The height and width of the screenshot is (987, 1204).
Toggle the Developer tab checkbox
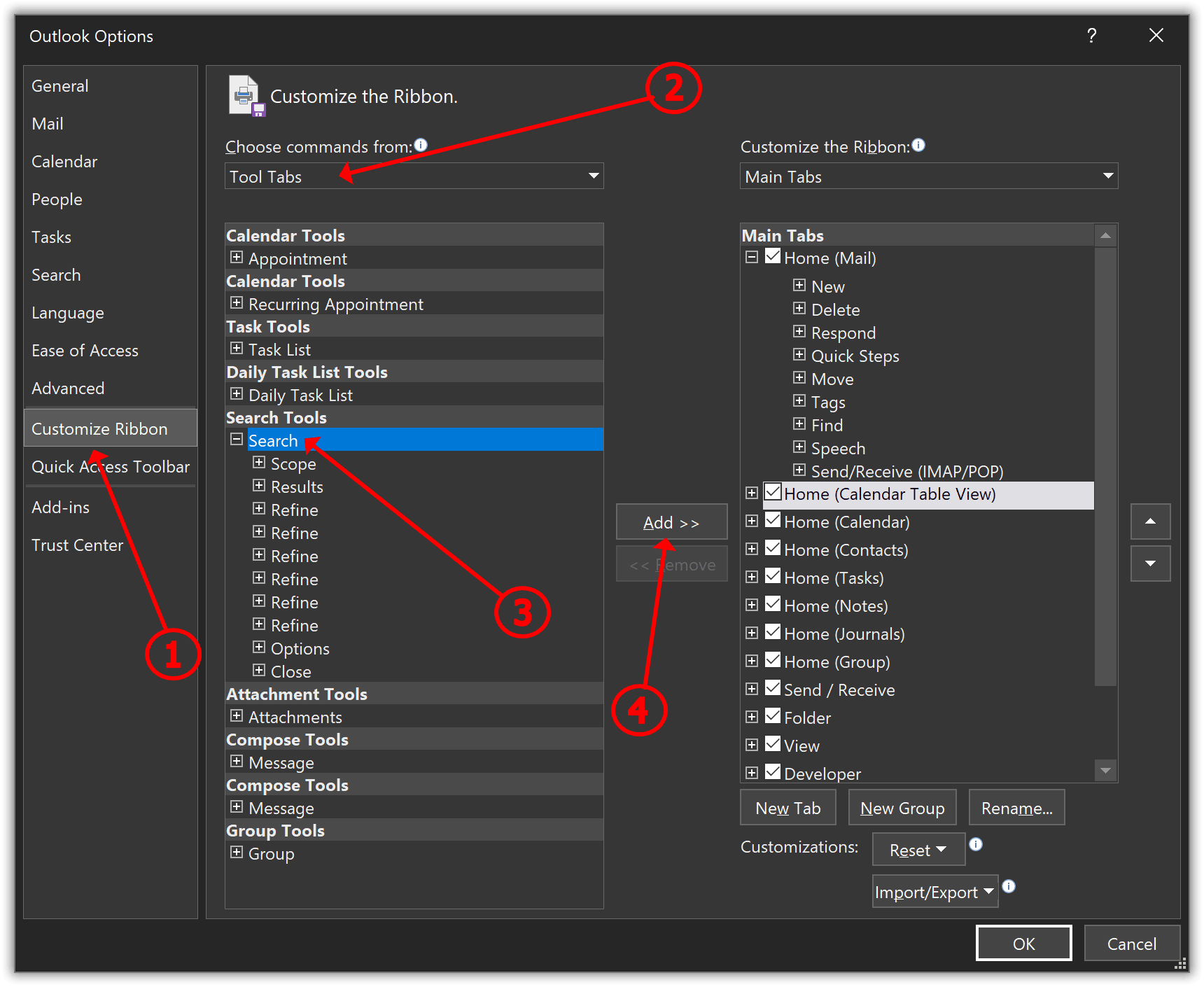[773, 772]
